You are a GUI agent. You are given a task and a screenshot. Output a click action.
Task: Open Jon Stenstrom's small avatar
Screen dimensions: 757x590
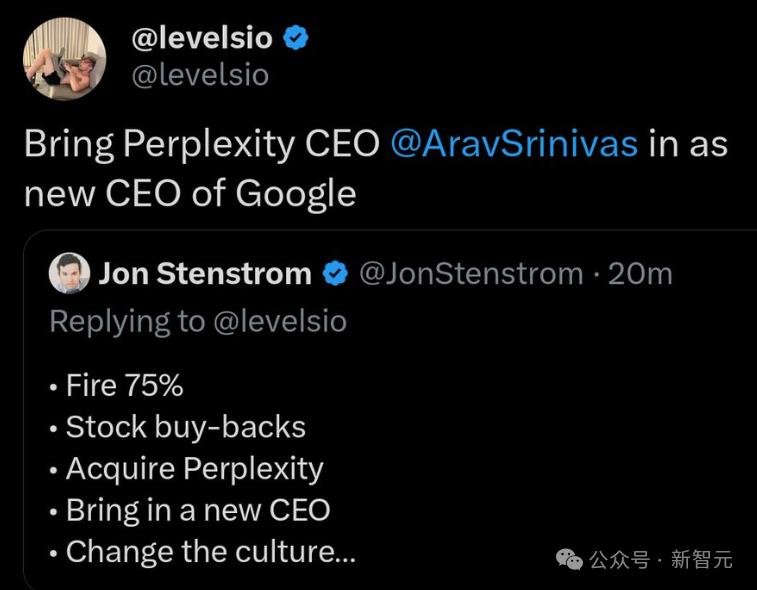click(69, 273)
